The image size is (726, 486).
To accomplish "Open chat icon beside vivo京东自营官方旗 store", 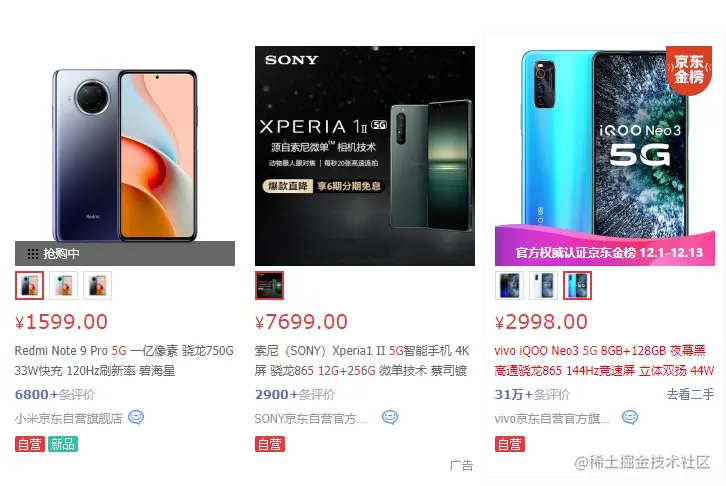I will pyautogui.click(x=630, y=417).
